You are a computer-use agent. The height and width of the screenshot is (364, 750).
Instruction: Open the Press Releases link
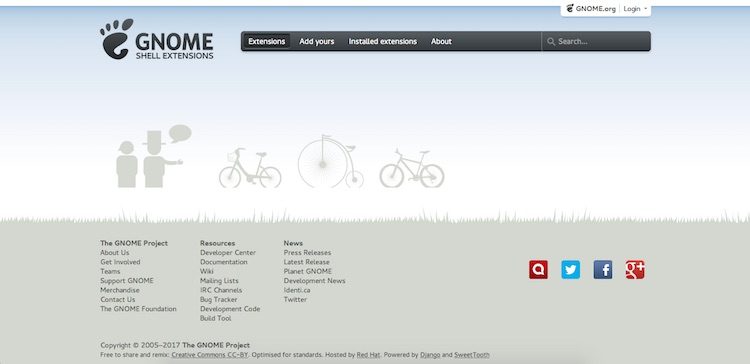coord(308,253)
